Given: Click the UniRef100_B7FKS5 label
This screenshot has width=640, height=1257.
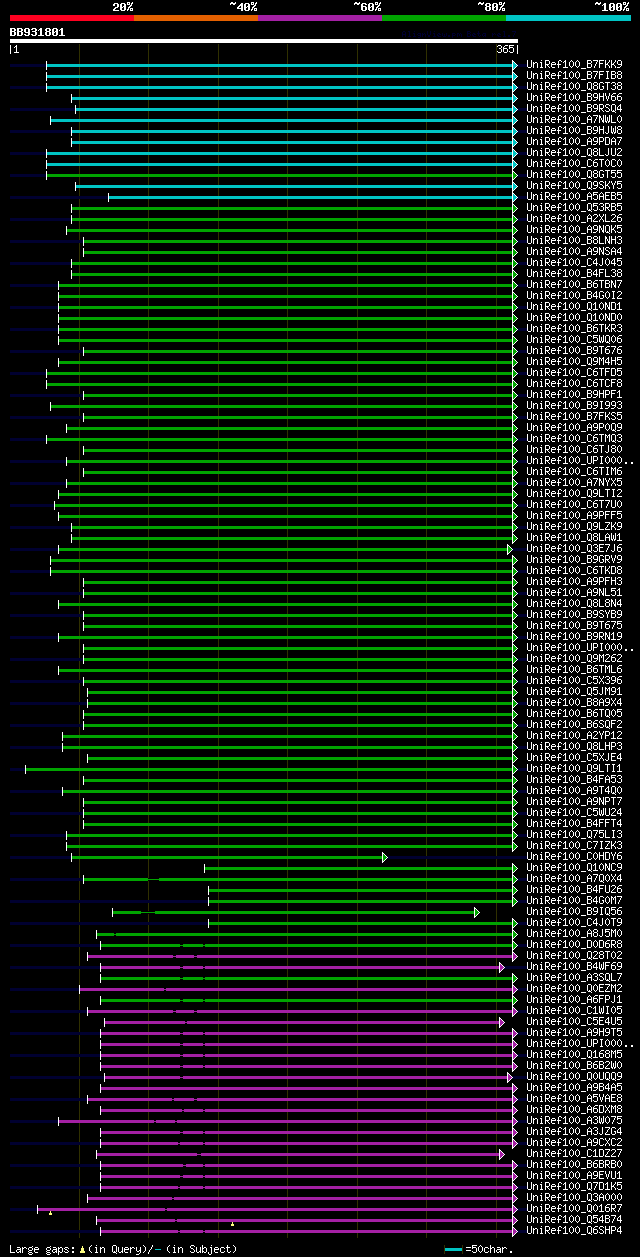Looking at the screenshot, I should pos(574,417).
